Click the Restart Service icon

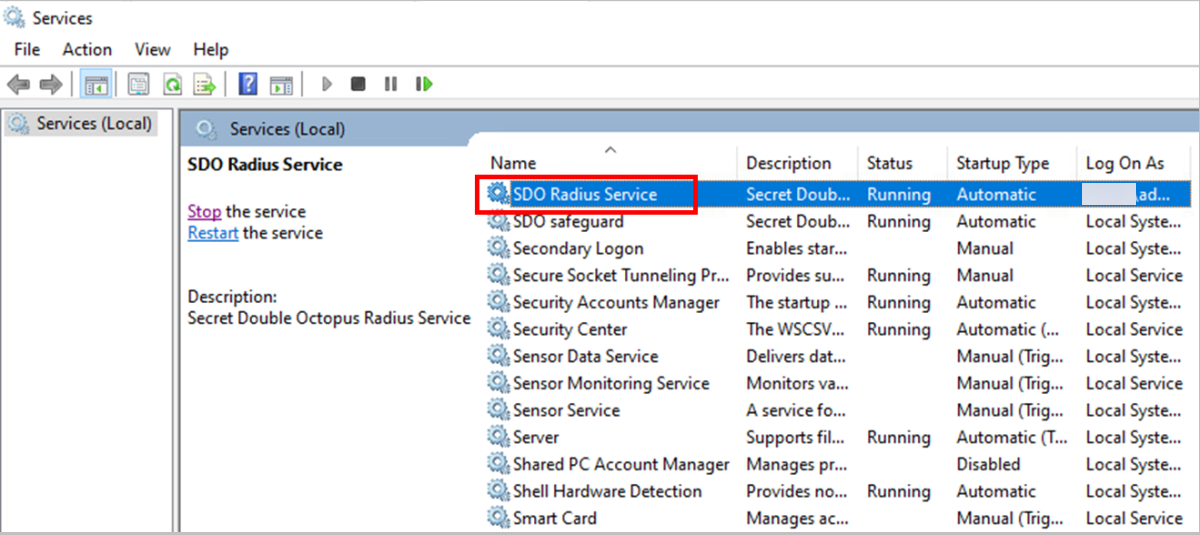(424, 85)
